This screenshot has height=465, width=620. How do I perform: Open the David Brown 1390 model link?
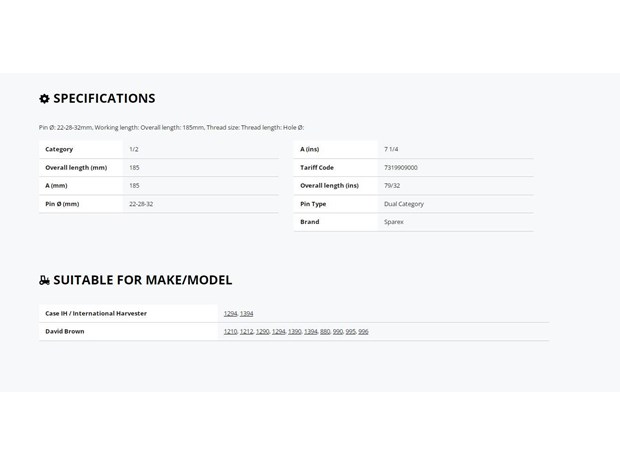point(295,332)
